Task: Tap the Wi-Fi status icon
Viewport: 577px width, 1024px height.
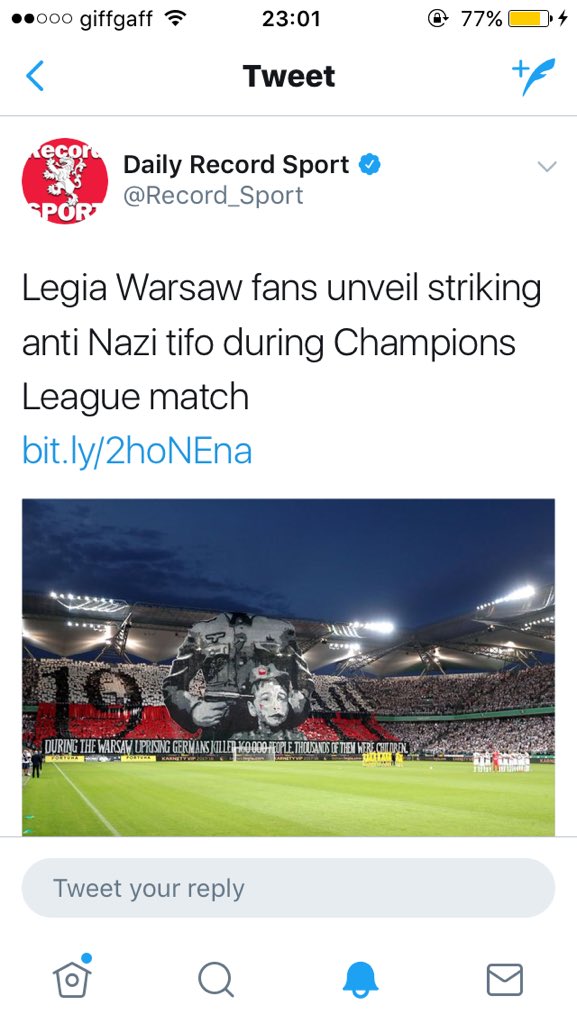Action: [174, 19]
